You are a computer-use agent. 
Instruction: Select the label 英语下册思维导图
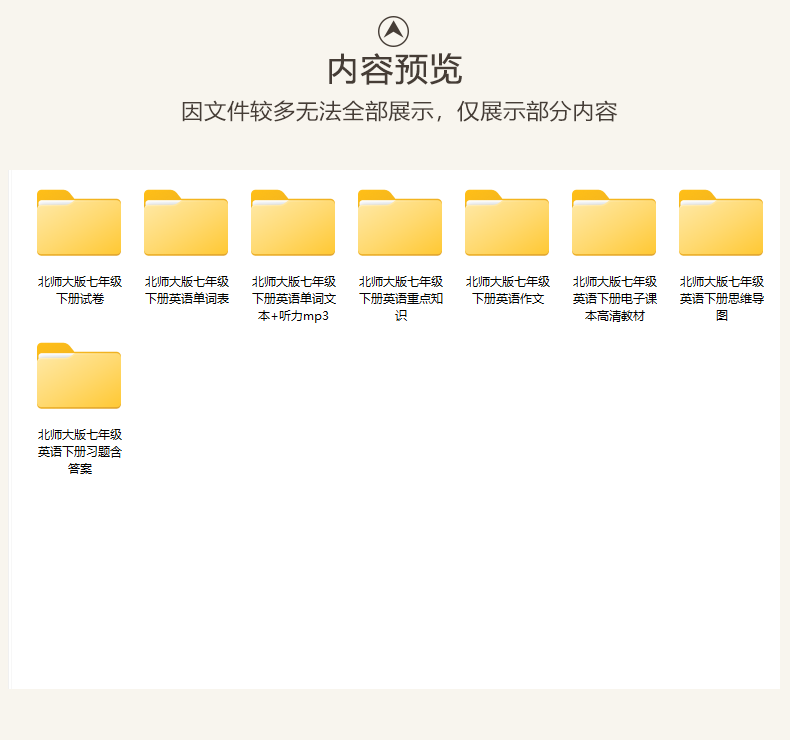click(721, 299)
